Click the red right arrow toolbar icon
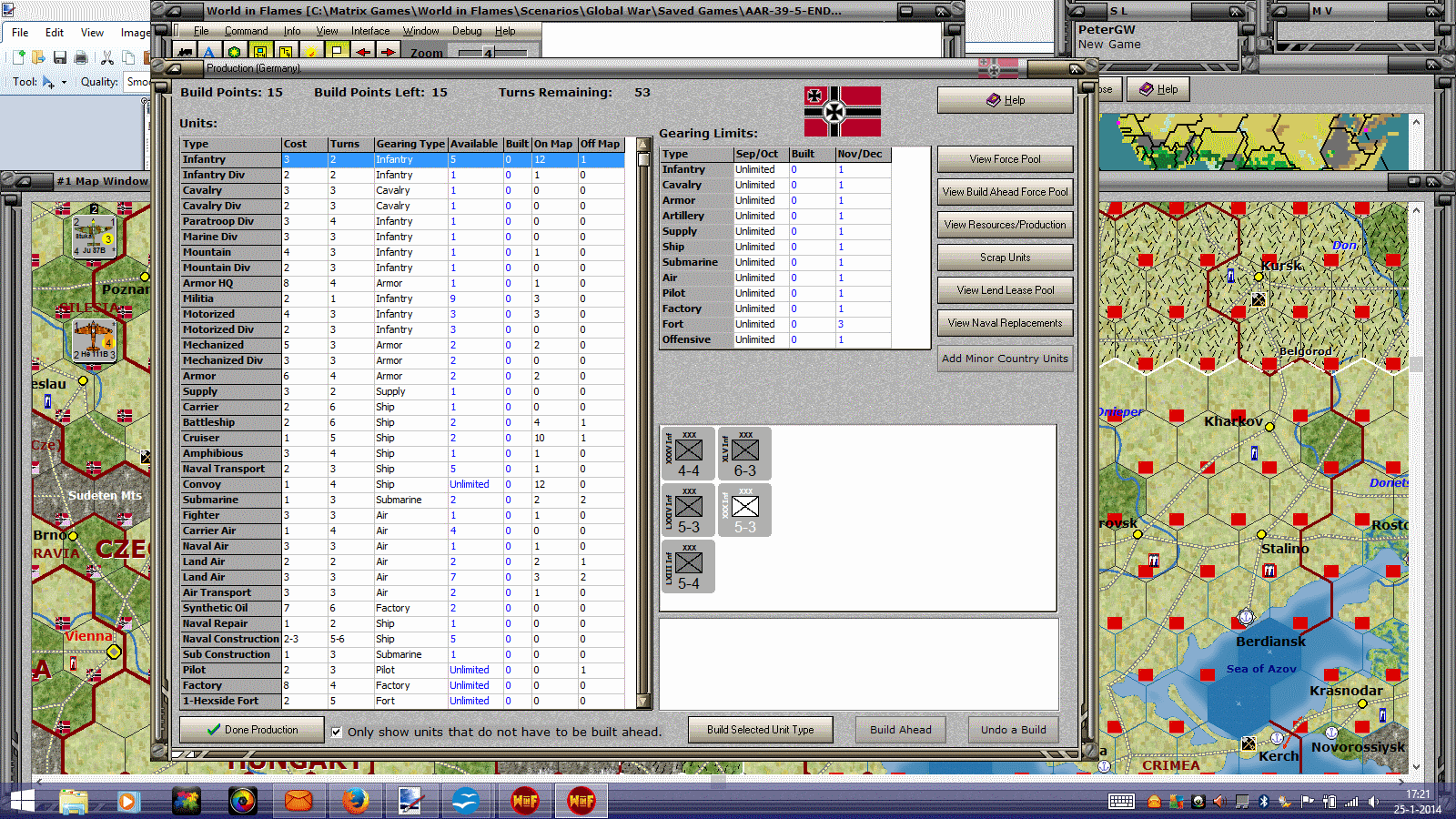Viewport: 1456px width, 819px height. pos(389,52)
